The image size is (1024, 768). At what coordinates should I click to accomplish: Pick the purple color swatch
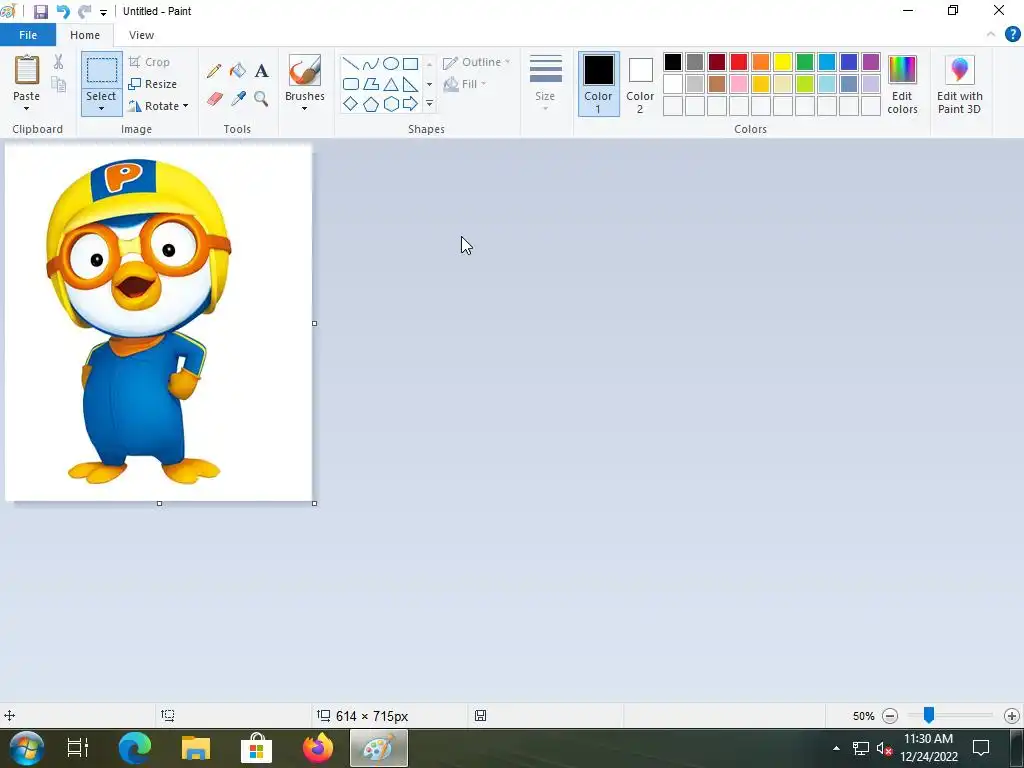pos(871,62)
